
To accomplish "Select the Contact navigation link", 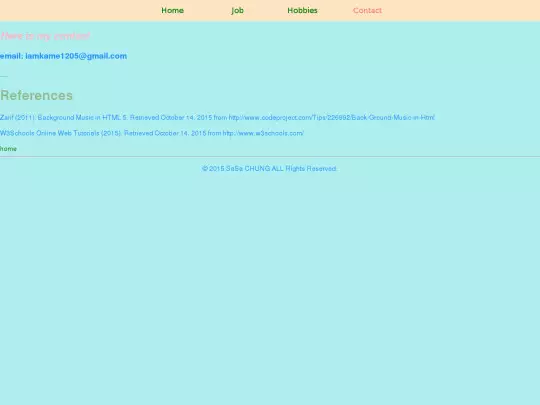I will pyautogui.click(x=367, y=10).
